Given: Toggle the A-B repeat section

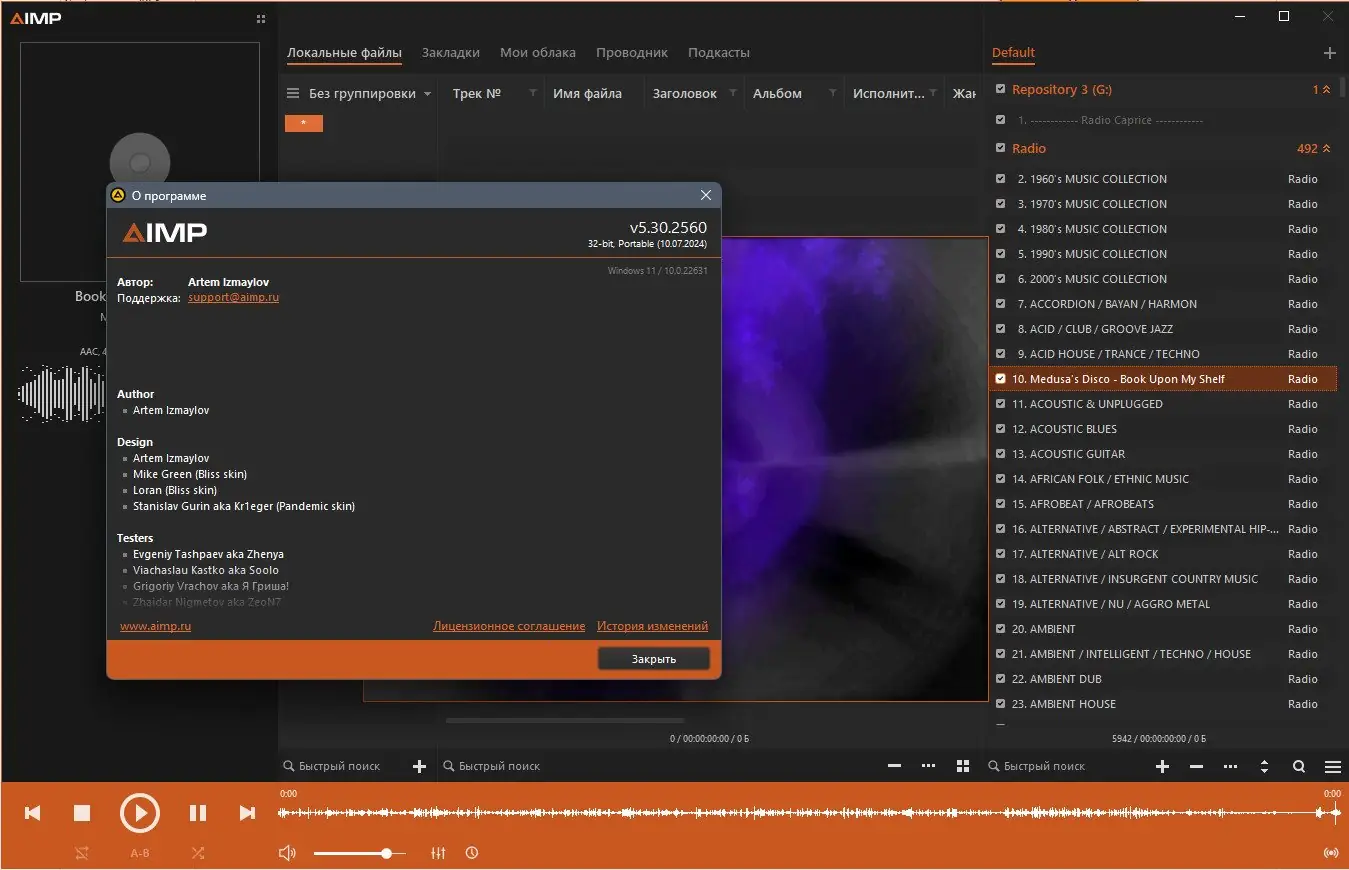Looking at the screenshot, I should click(x=140, y=853).
